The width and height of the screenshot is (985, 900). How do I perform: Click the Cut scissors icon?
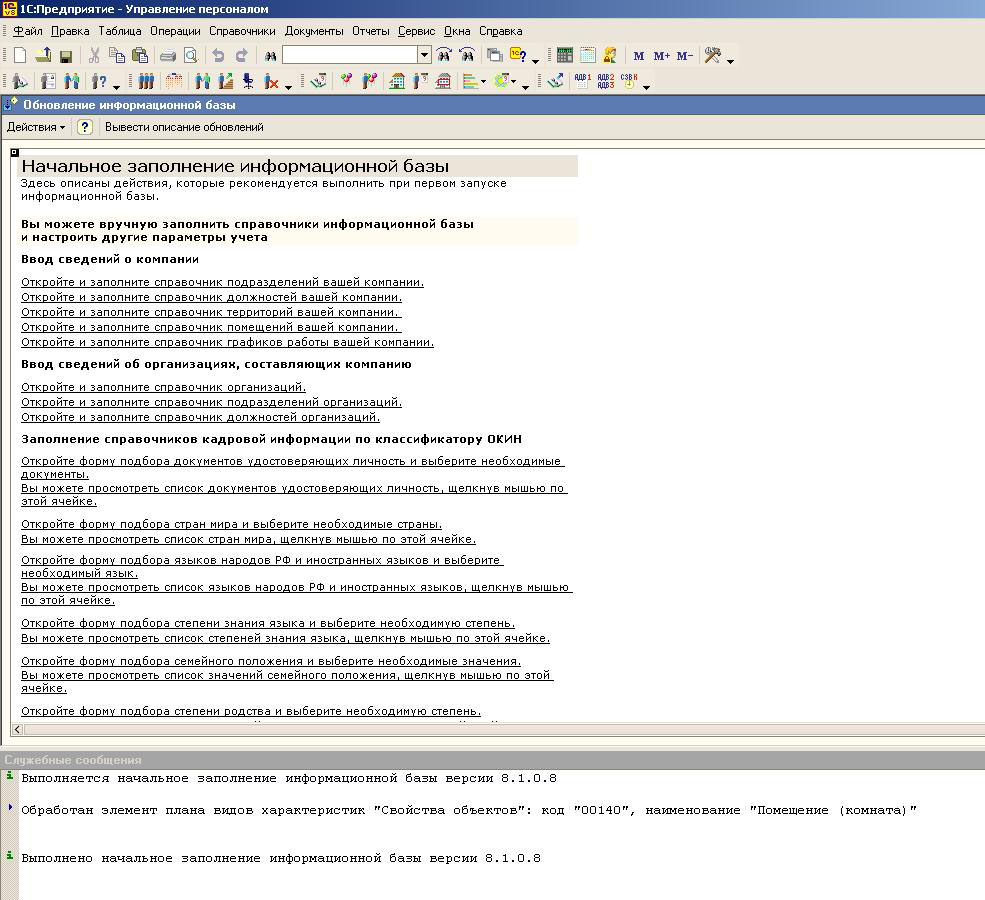(x=94, y=56)
